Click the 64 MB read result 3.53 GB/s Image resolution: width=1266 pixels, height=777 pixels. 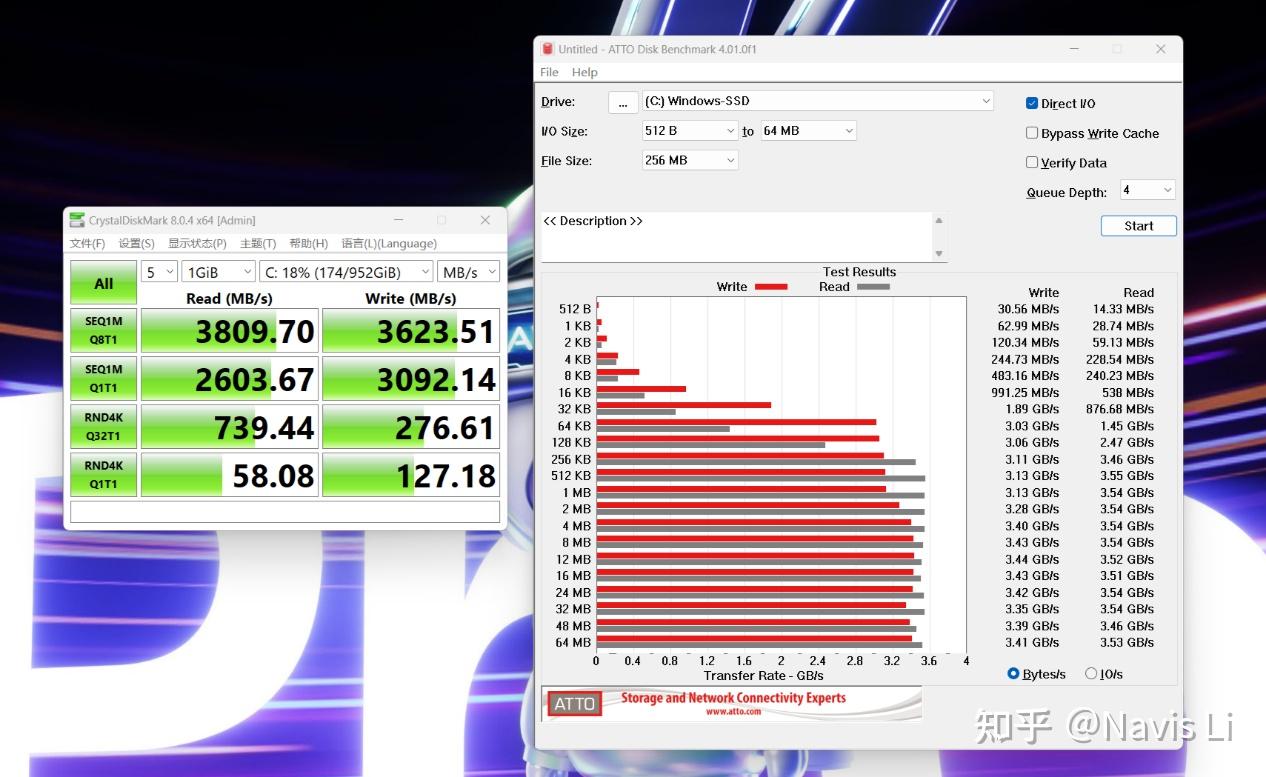pyautogui.click(x=1126, y=642)
